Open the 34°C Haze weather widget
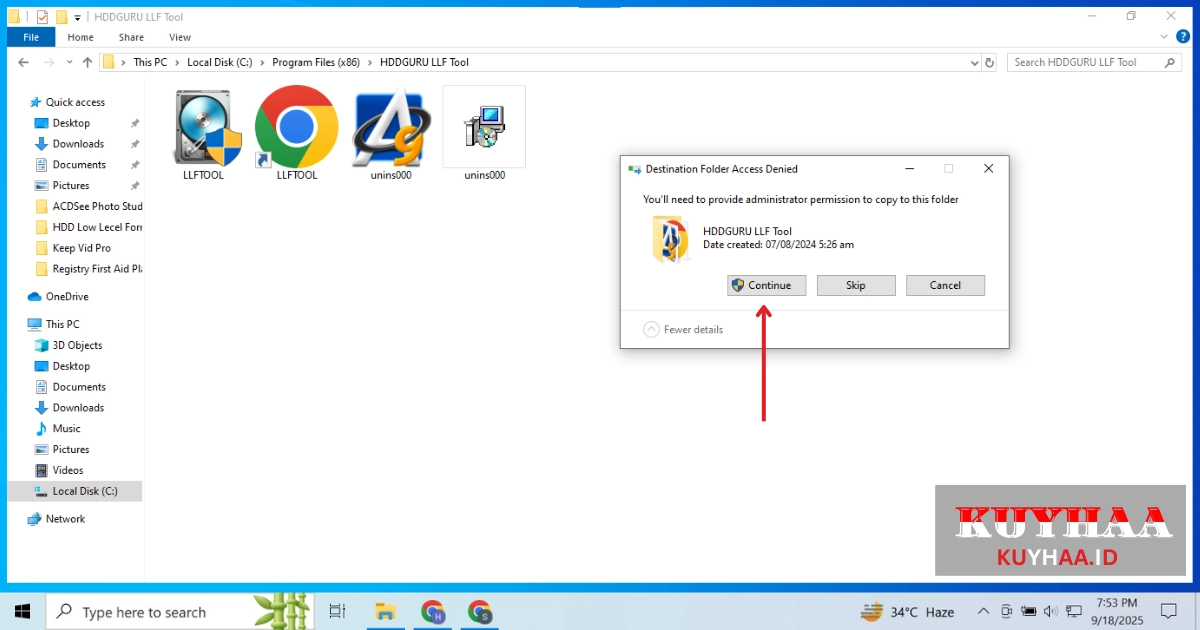Screen dimensions: 1200x630 908,612
